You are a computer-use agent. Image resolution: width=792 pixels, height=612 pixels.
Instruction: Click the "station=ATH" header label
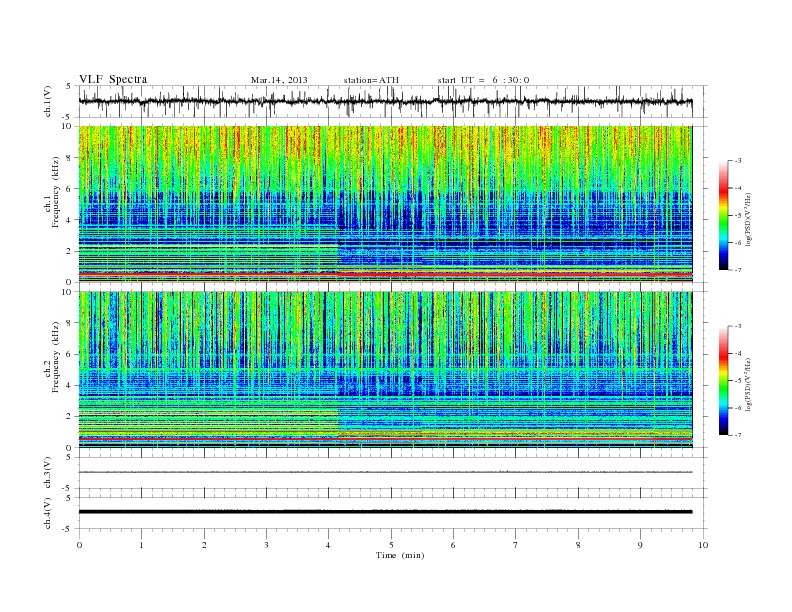tap(371, 80)
